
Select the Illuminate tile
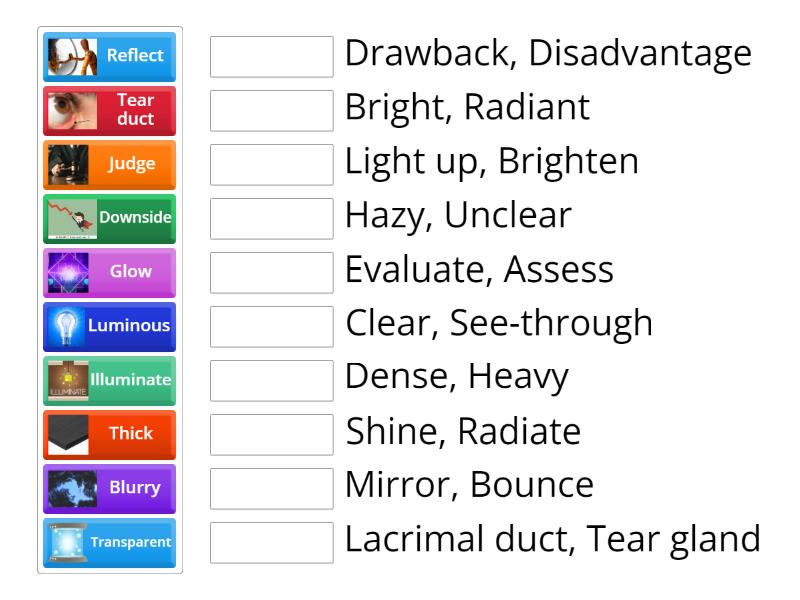click(109, 381)
